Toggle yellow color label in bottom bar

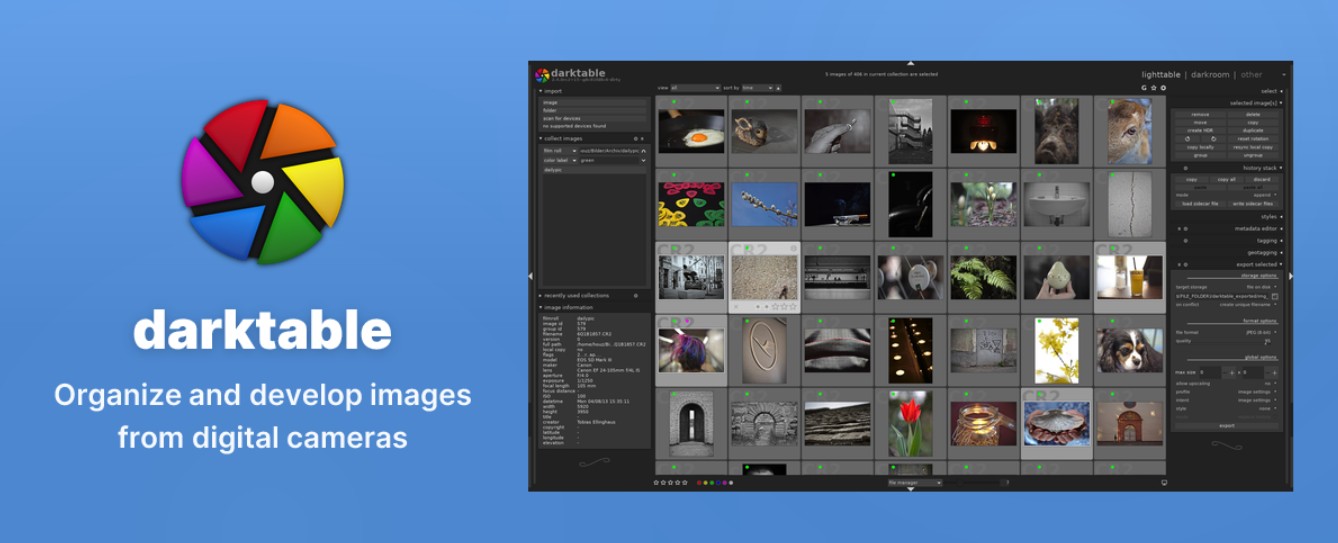(x=706, y=483)
